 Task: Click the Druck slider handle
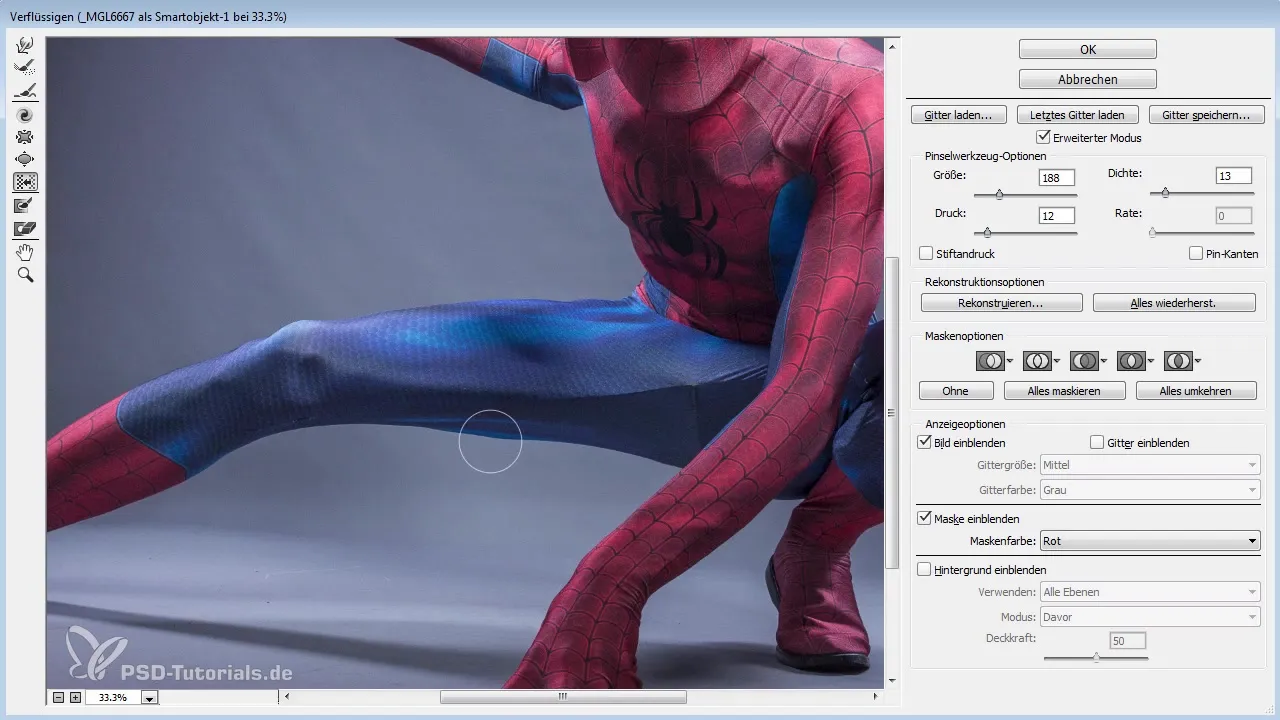pos(987,232)
